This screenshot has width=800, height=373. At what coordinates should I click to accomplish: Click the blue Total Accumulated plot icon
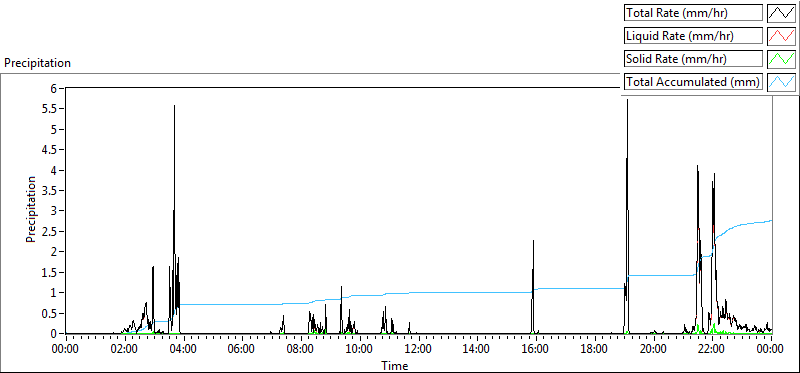coord(781,82)
